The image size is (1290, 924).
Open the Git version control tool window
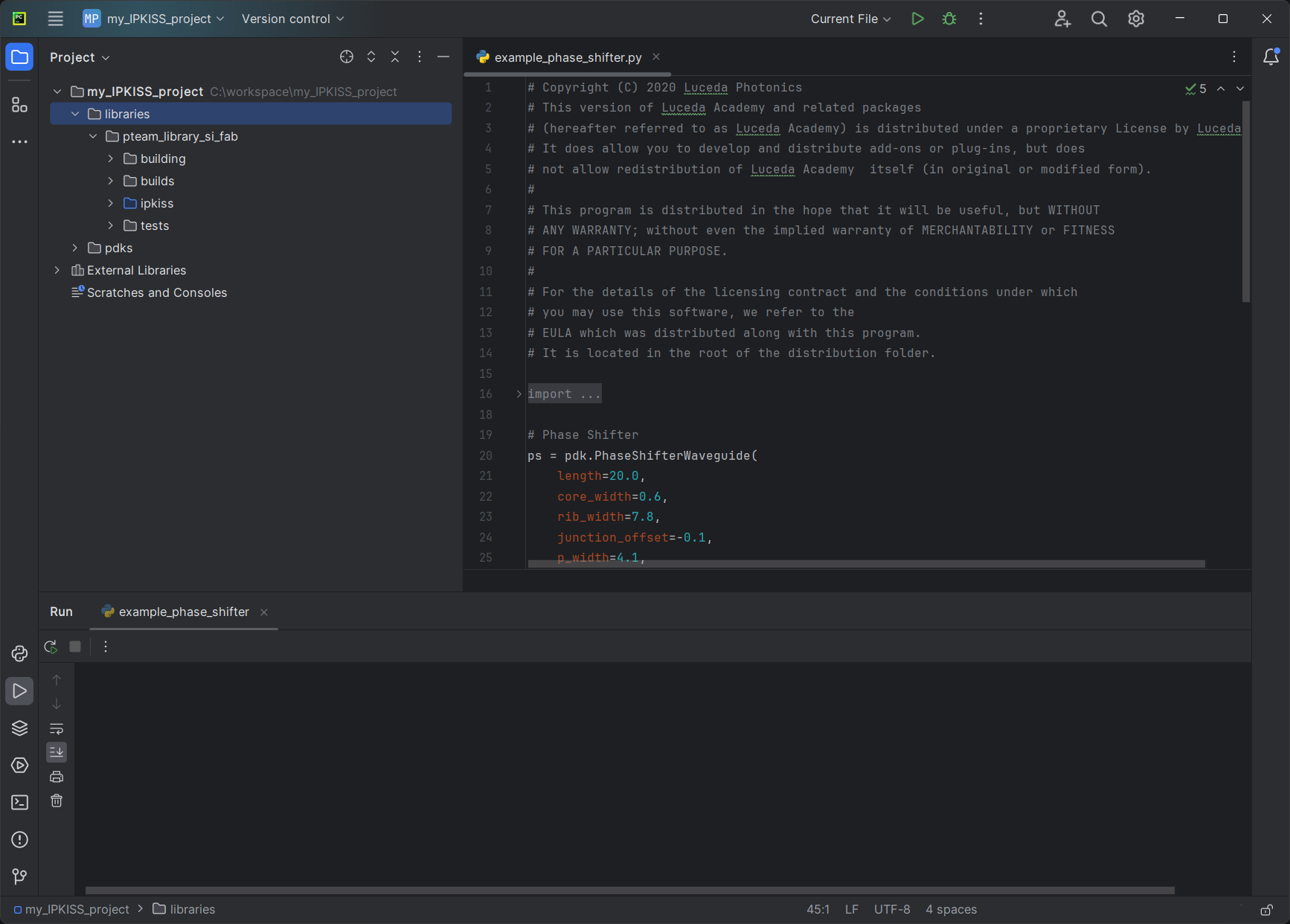click(19, 876)
